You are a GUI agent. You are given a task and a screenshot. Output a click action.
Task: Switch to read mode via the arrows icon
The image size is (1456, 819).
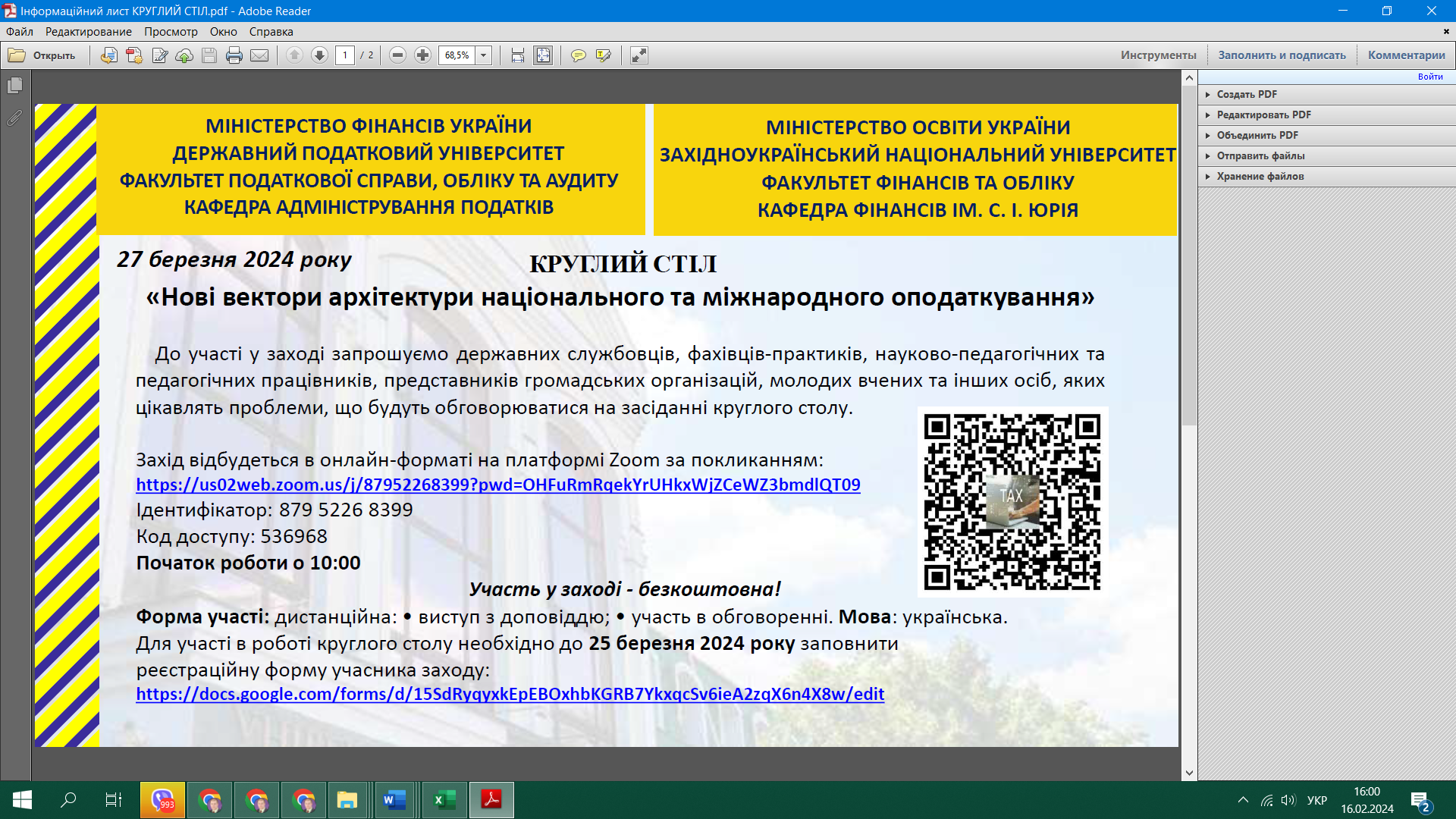pos(639,55)
